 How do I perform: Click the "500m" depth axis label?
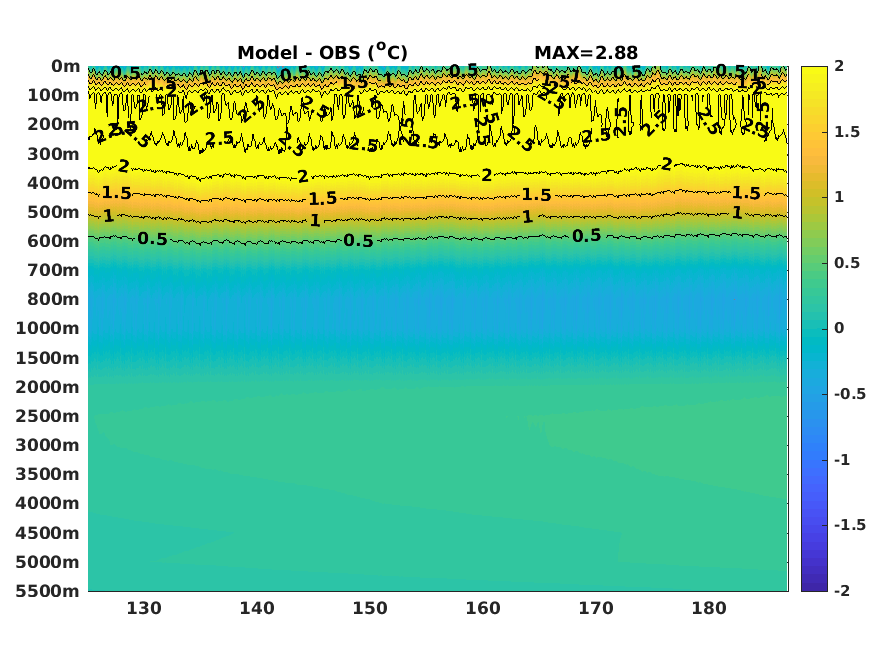(x=54, y=211)
